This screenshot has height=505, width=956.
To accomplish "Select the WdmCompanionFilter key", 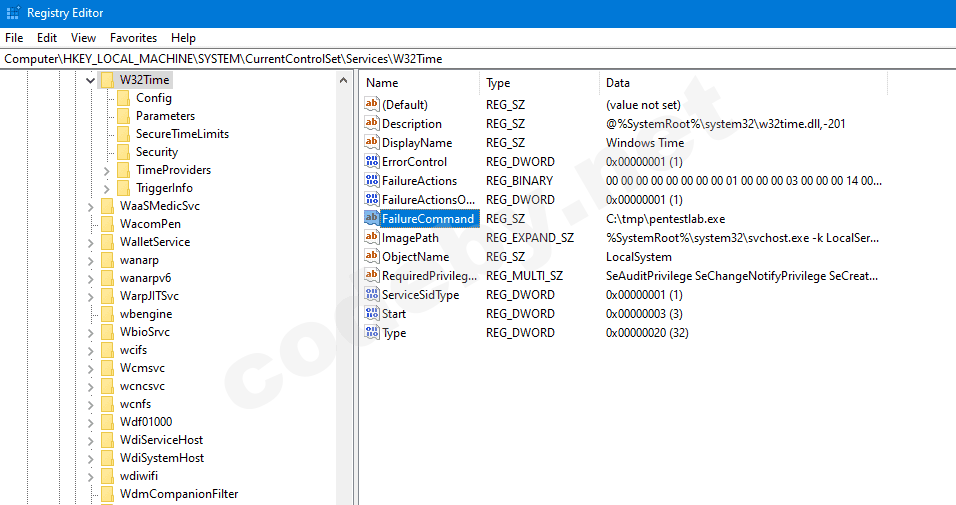I will tap(179, 494).
